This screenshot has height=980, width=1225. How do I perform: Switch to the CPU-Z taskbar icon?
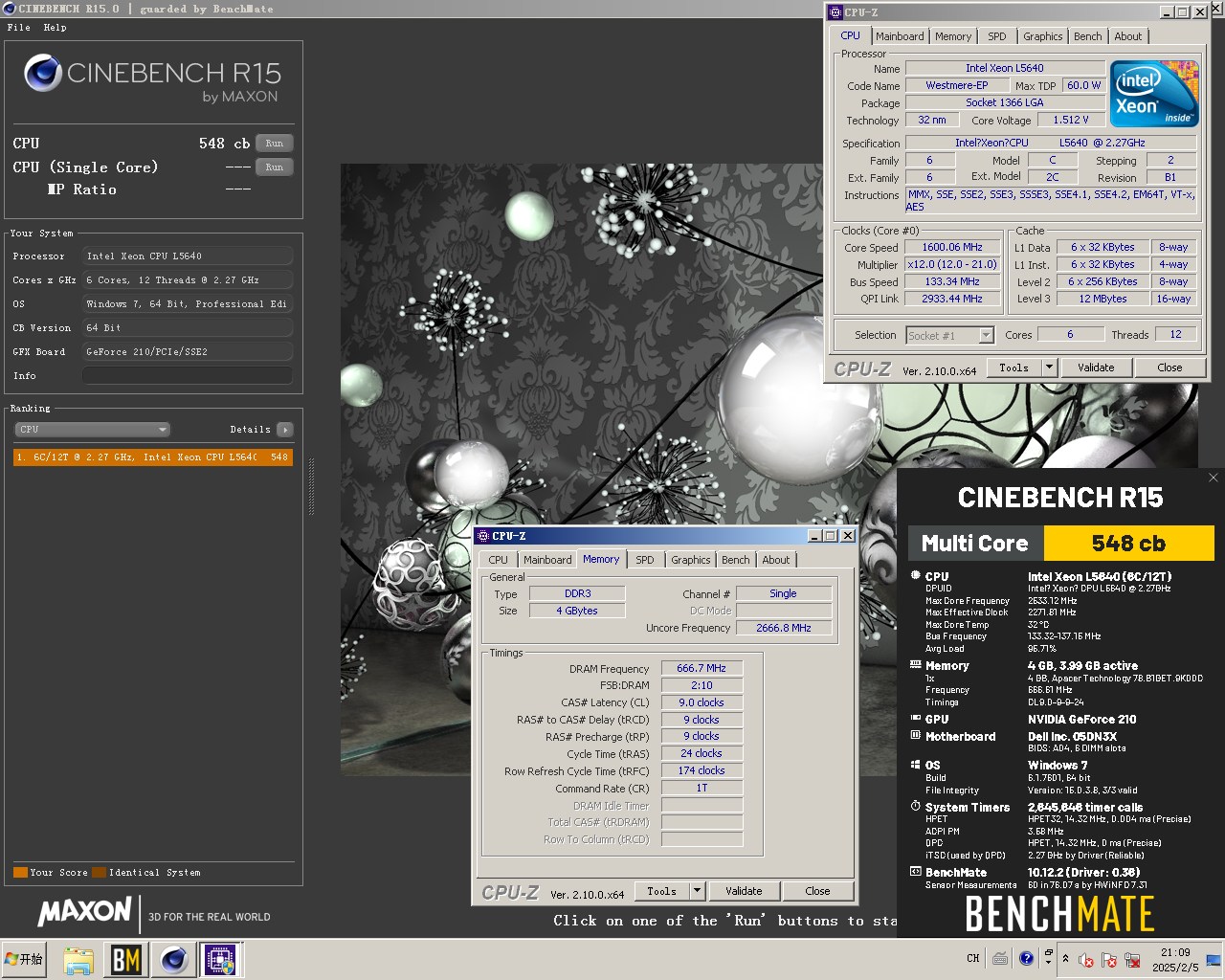click(x=220, y=960)
